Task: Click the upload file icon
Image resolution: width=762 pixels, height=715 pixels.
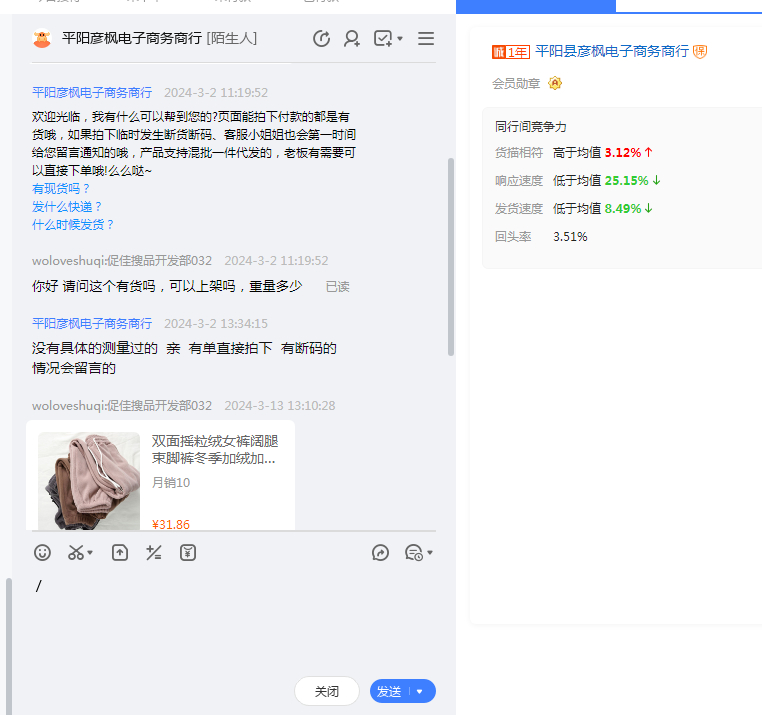Action: (120, 552)
